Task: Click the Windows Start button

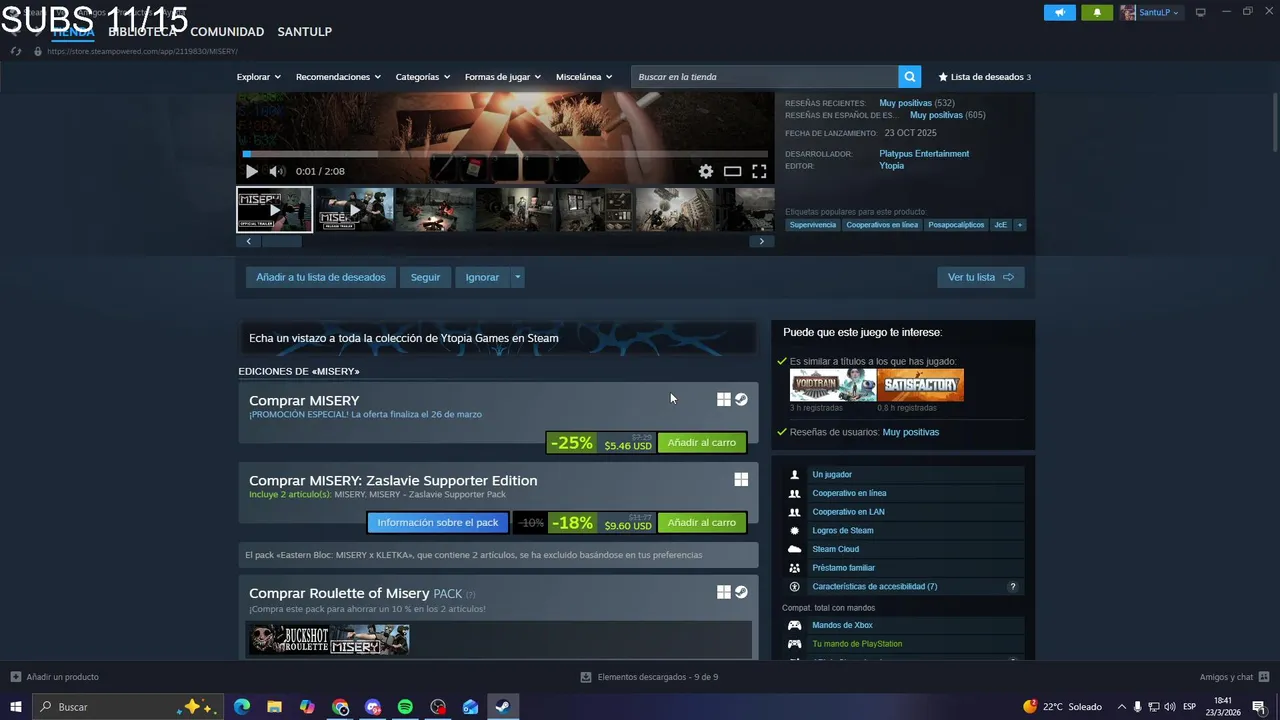Action: tap(16, 707)
